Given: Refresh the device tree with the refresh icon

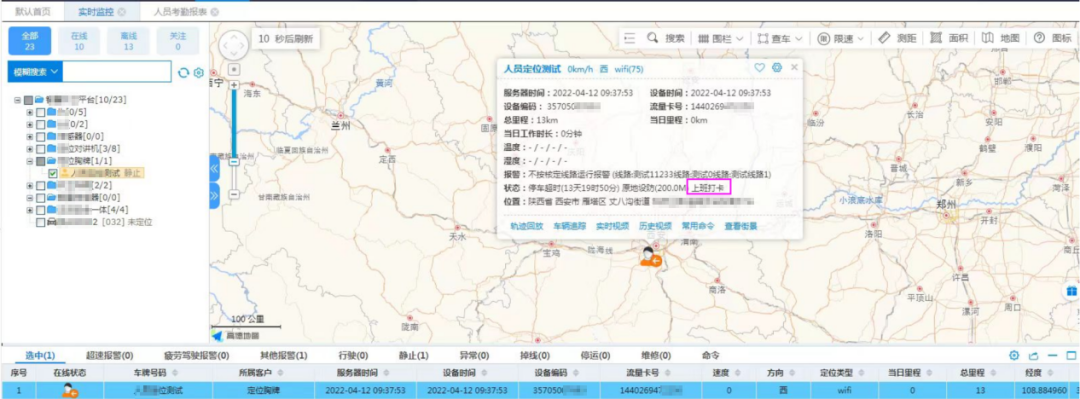Looking at the screenshot, I should coord(183,72).
